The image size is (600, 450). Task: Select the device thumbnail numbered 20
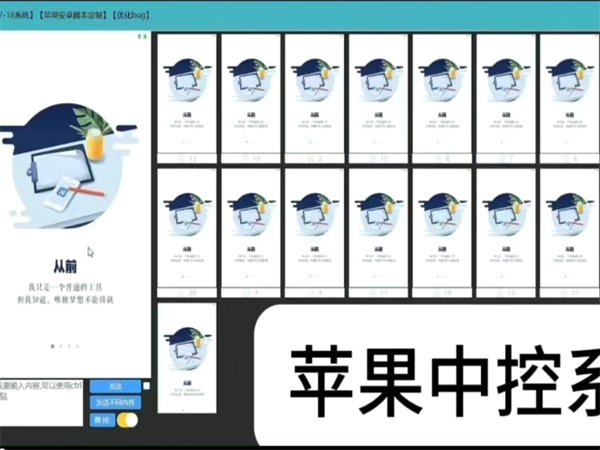(x=187, y=233)
